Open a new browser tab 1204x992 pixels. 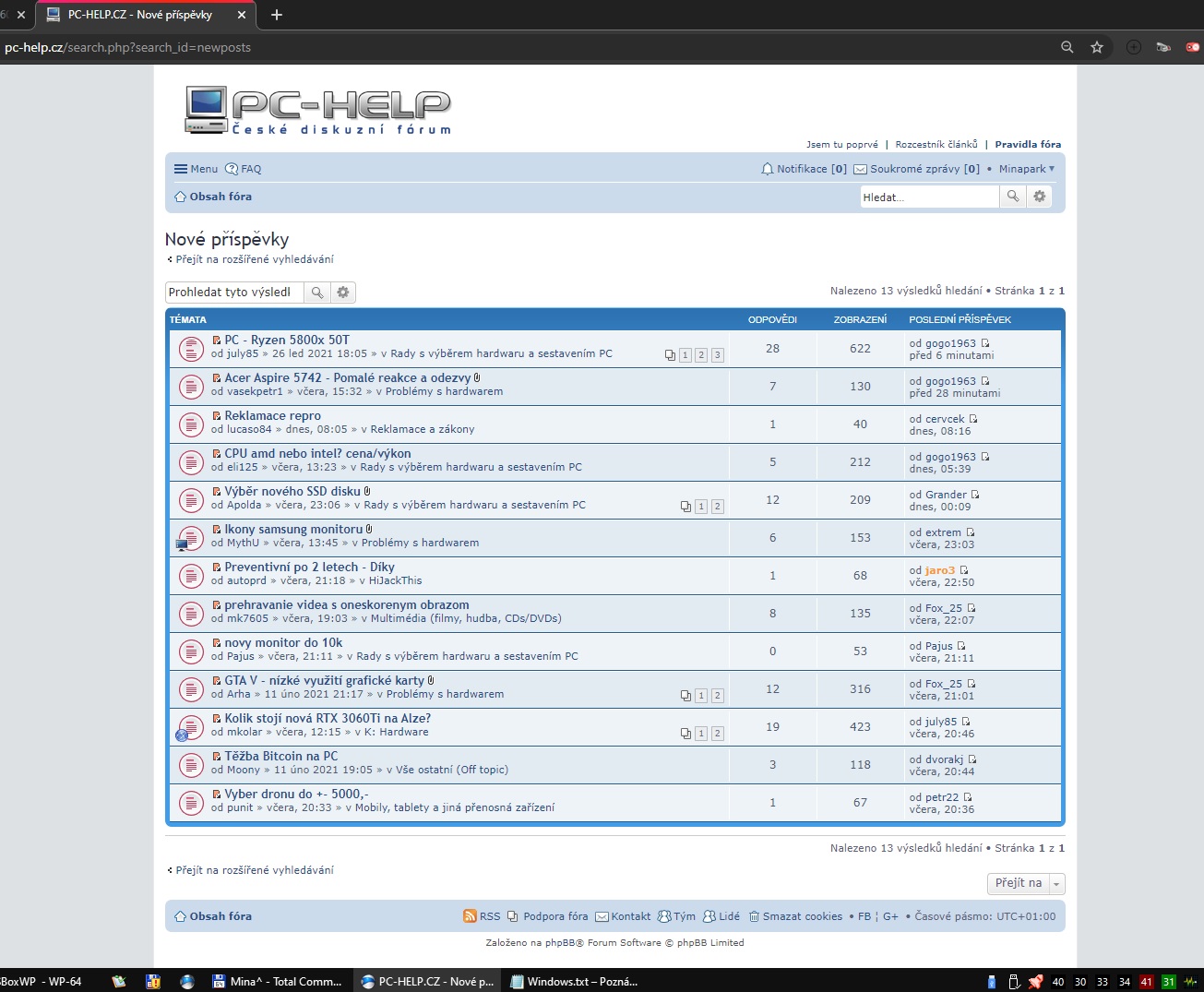click(277, 15)
